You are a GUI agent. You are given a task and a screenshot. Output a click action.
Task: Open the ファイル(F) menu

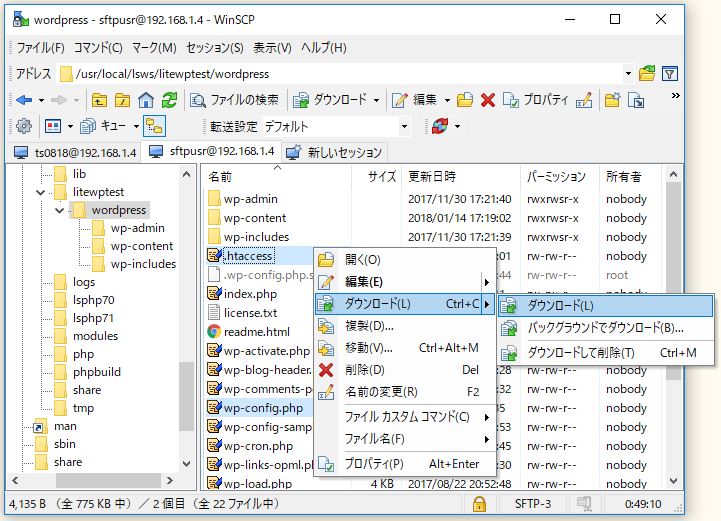coord(40,47)
